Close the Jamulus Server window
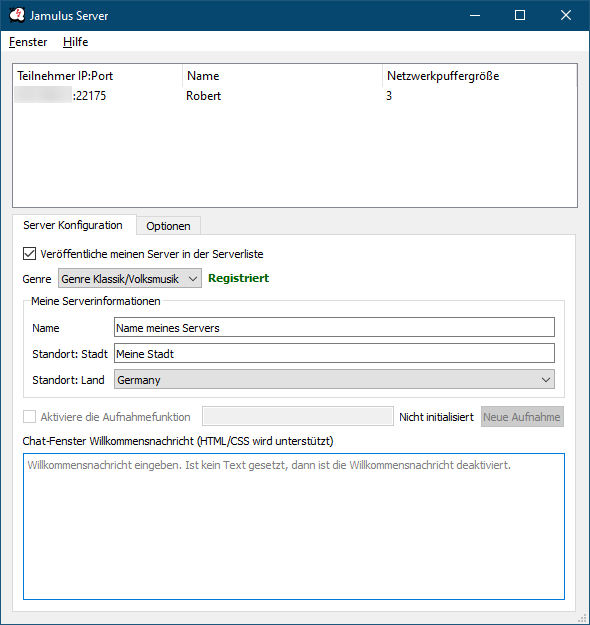 tap(566, 15)
